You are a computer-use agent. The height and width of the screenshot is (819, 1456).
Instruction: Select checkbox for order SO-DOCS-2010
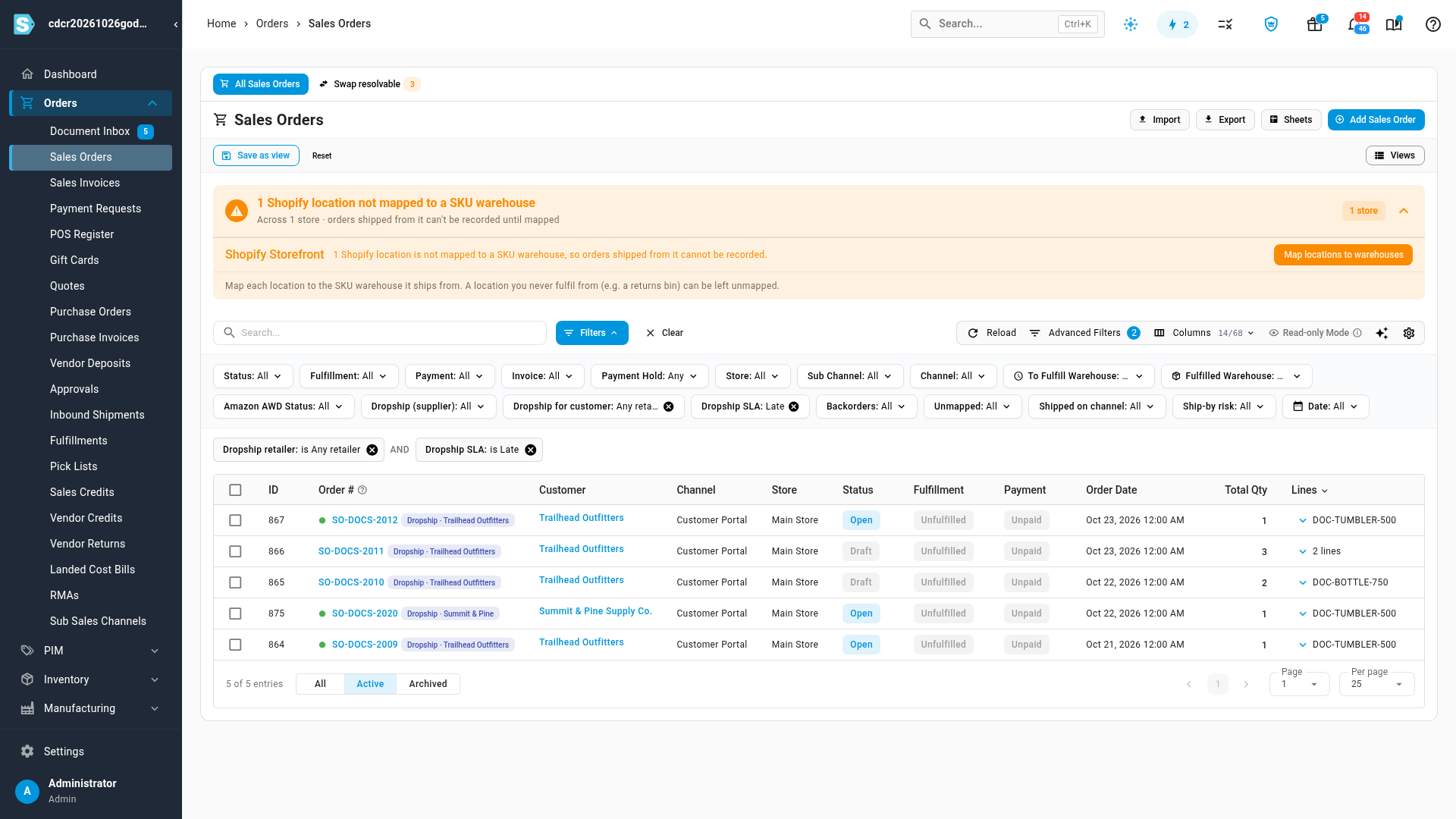235,582
